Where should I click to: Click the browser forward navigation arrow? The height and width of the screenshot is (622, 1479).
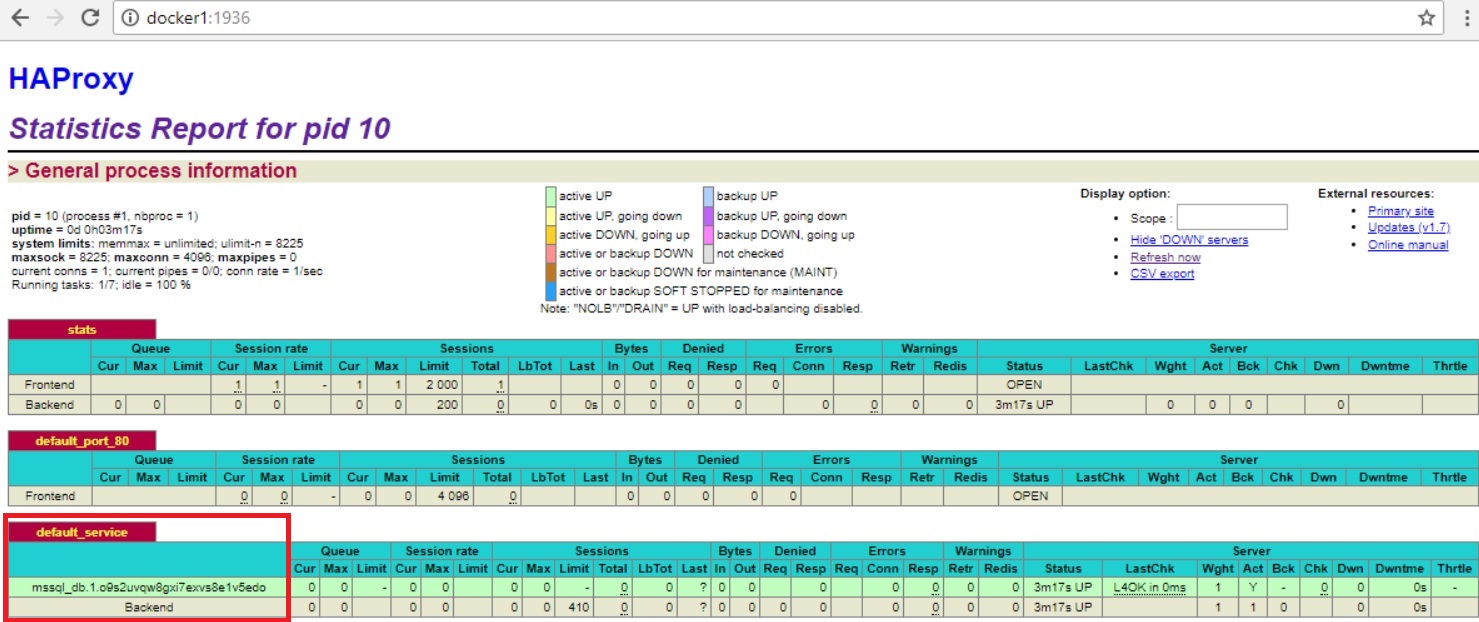pos(56,17)
